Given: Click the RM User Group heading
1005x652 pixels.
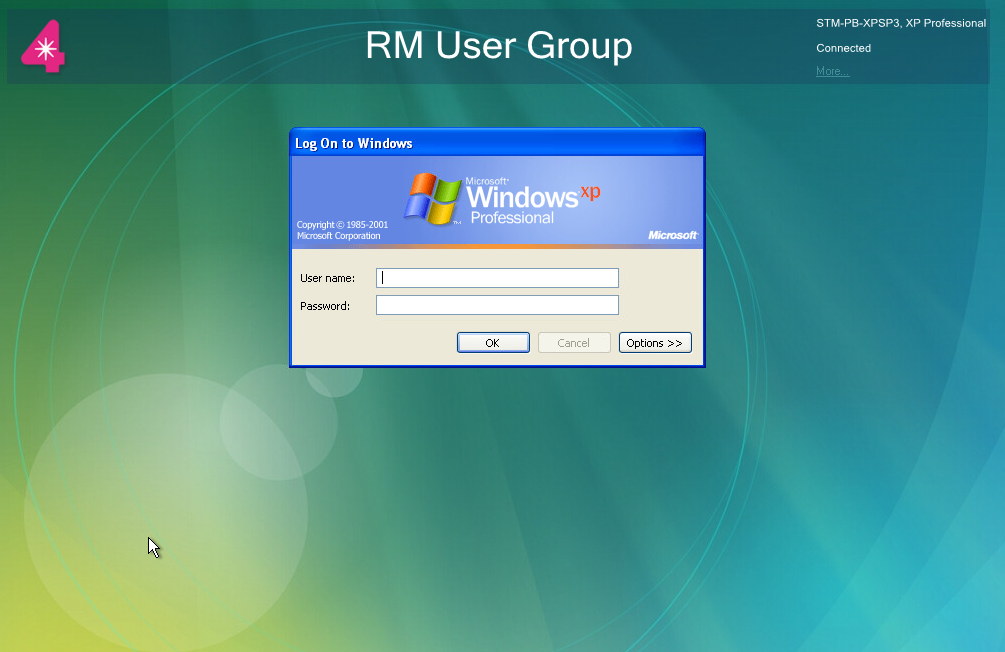Looking at the screenshot, I should pyautogui.click(x=499, y=46).
